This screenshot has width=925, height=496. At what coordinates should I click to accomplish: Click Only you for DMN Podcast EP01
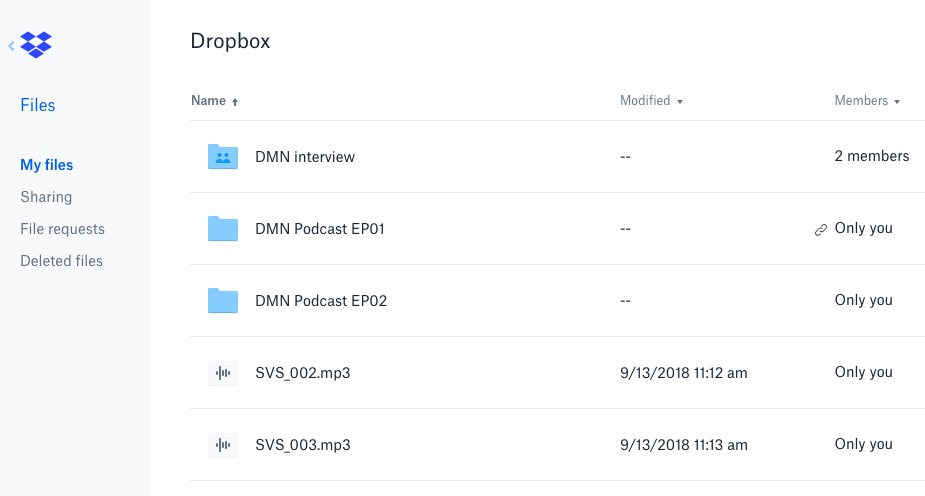pyautogui.click(x=864, y=228)
